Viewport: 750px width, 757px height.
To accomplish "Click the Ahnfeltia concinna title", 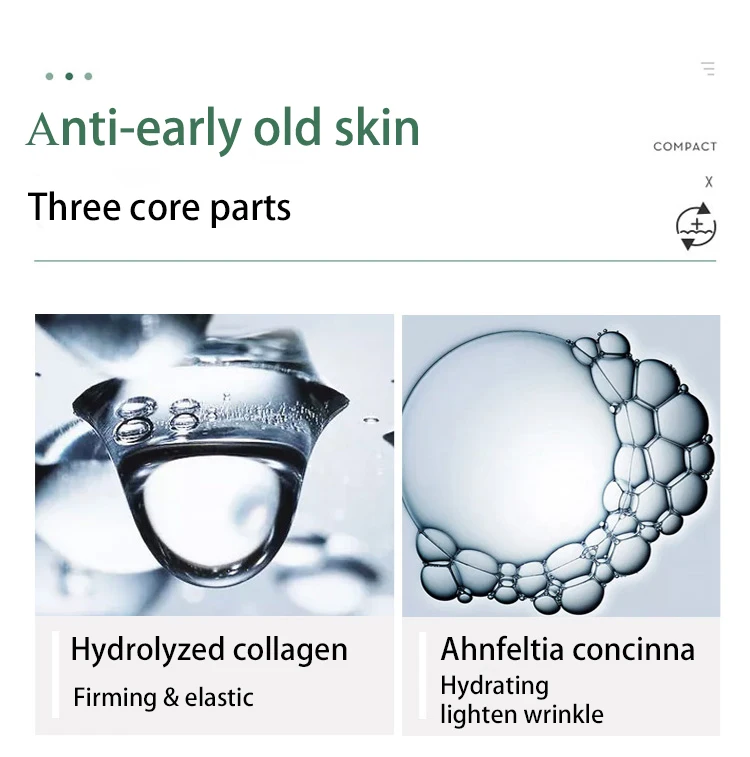I will click(568, 649).
